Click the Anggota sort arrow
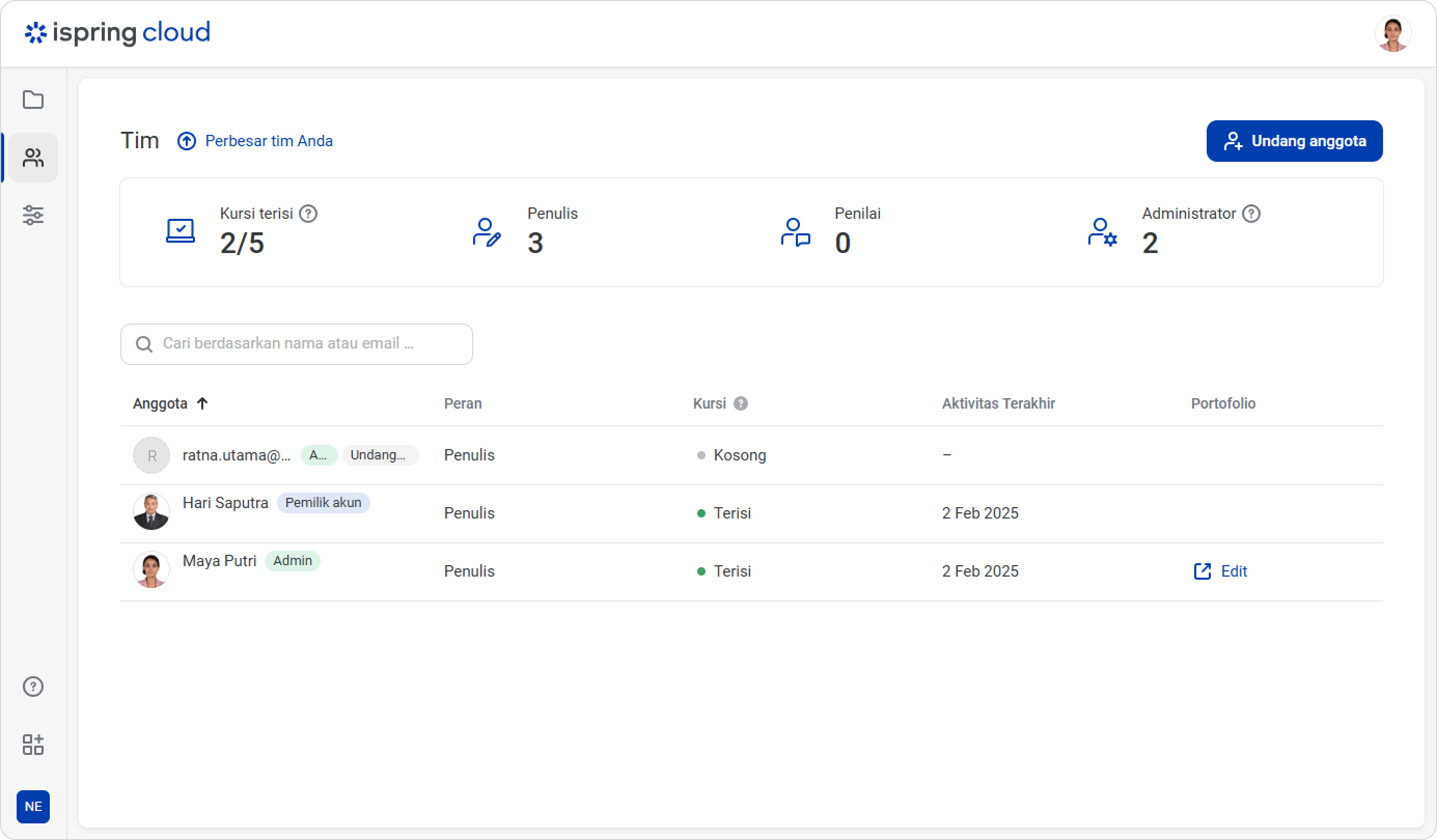This screenshot has height=840, width=1437. point(202,403)
